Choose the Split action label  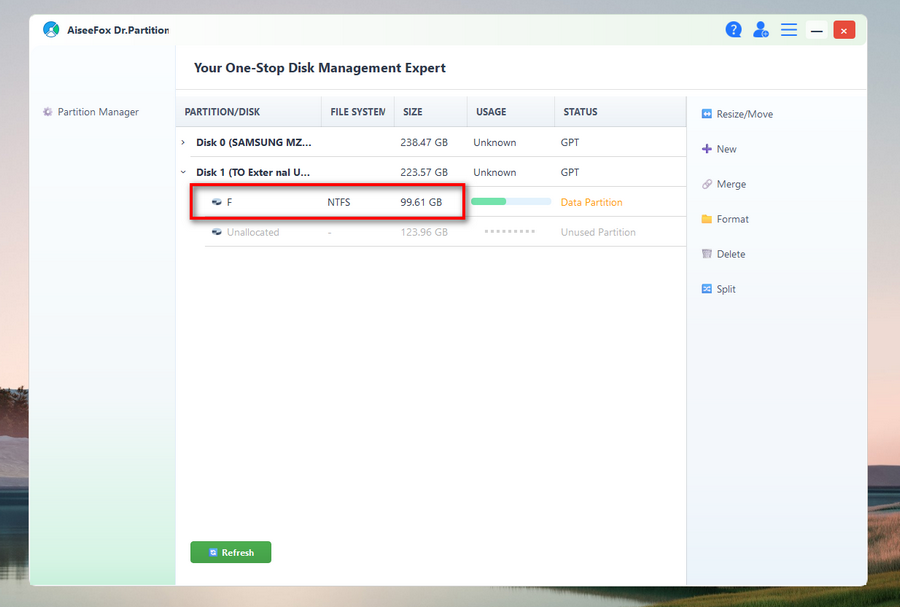pos(726,289)
